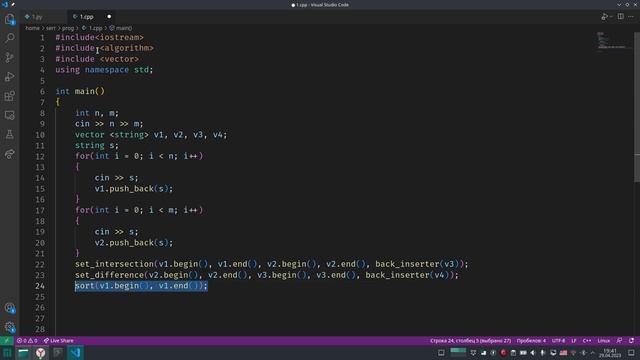Click the remote window indicator in the status bar
640x360 pixels.
tap(7, 340)
